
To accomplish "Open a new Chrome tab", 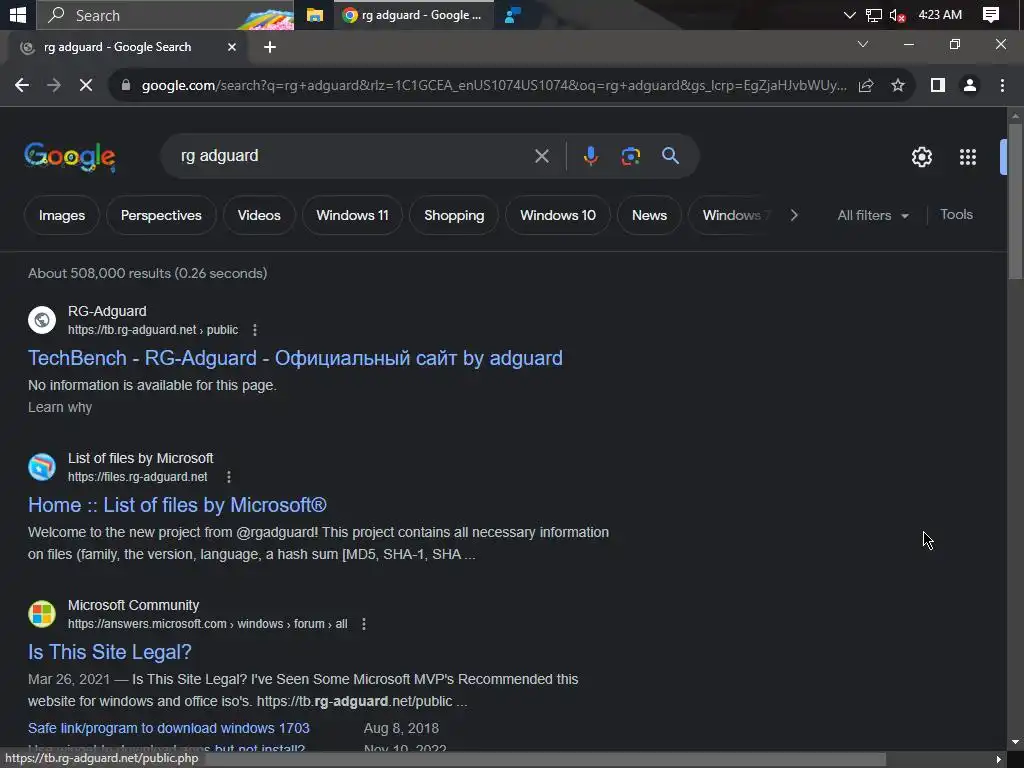I will [270, 47].
